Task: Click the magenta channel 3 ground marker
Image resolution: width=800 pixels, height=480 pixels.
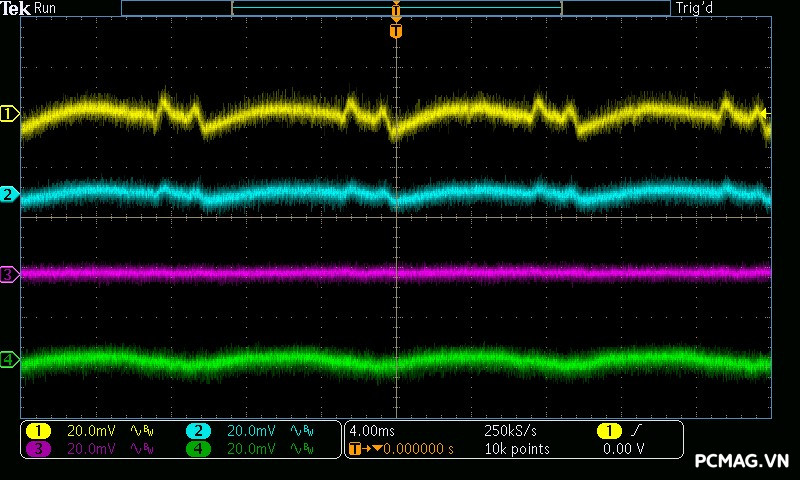Action: (10, 273)
